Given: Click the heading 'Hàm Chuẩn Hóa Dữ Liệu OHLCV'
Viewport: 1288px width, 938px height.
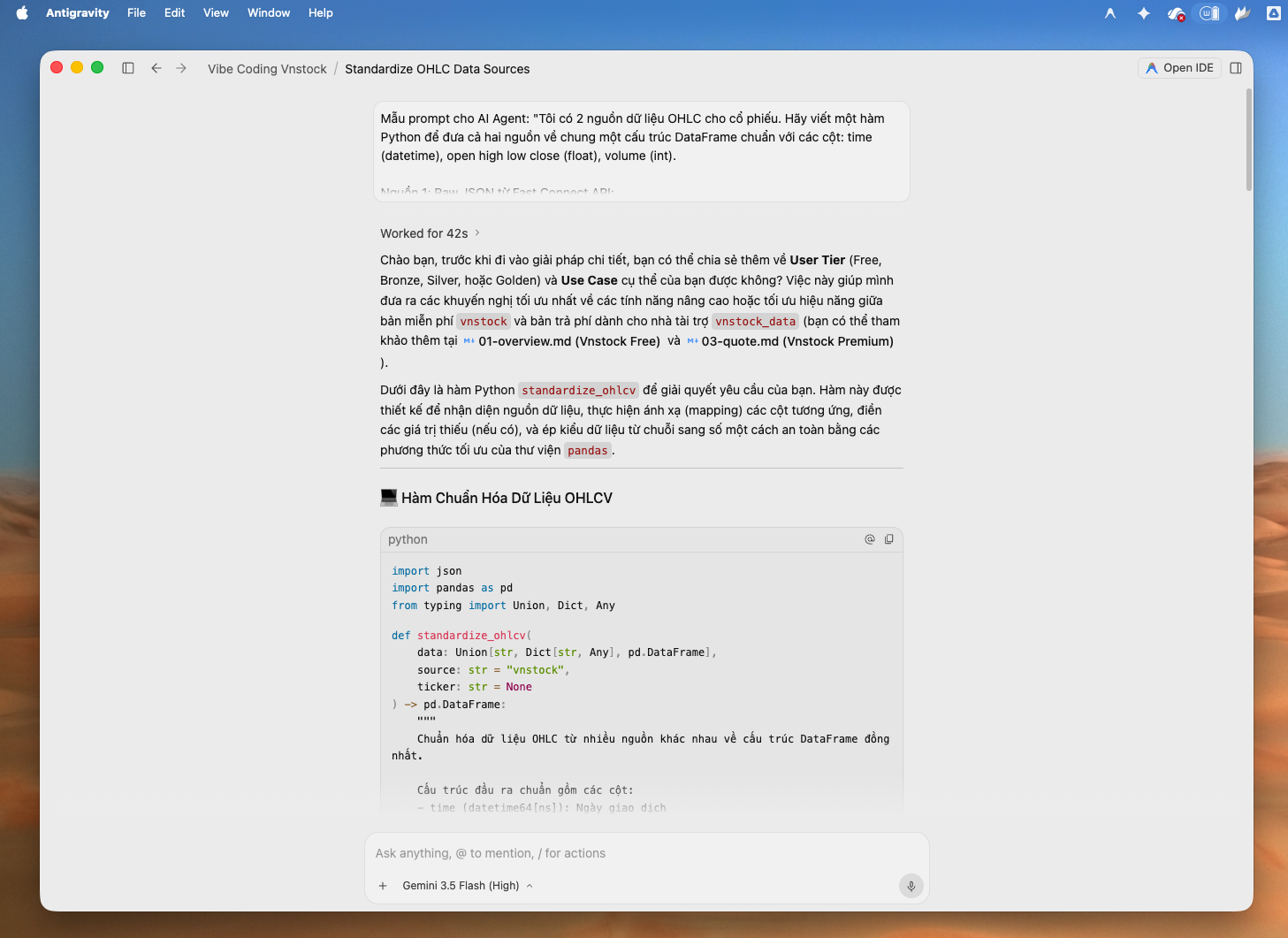Looking at the screenshot, I should click(x=507, y=498).
